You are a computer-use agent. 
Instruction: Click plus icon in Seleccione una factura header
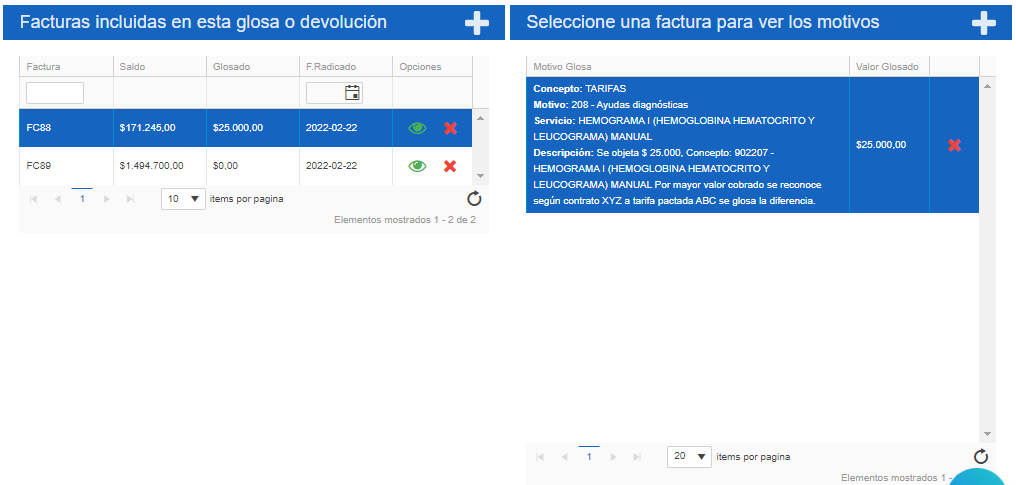click(x=984, y=23)
